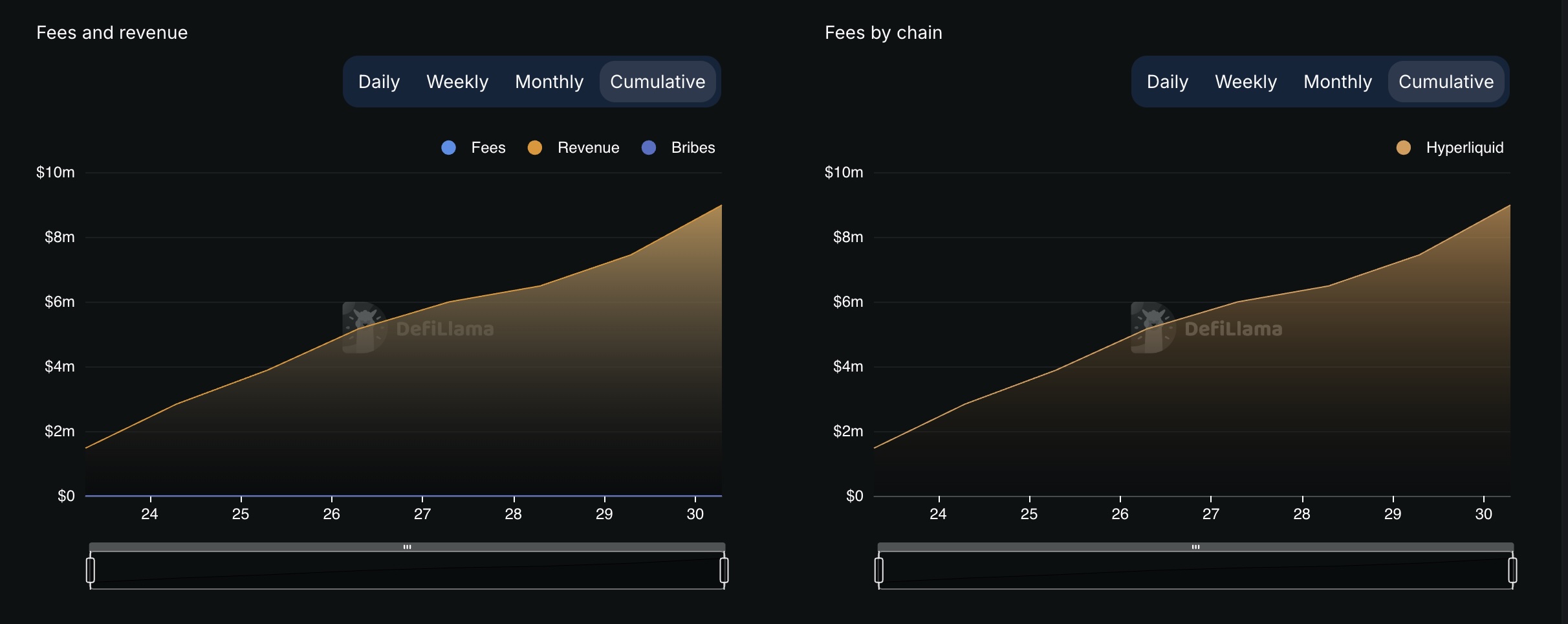The height and width of the screenshot is (624, 1568).
Task: Switch Fees by chain chart to Cumulative
Action: pos(1446,82)
